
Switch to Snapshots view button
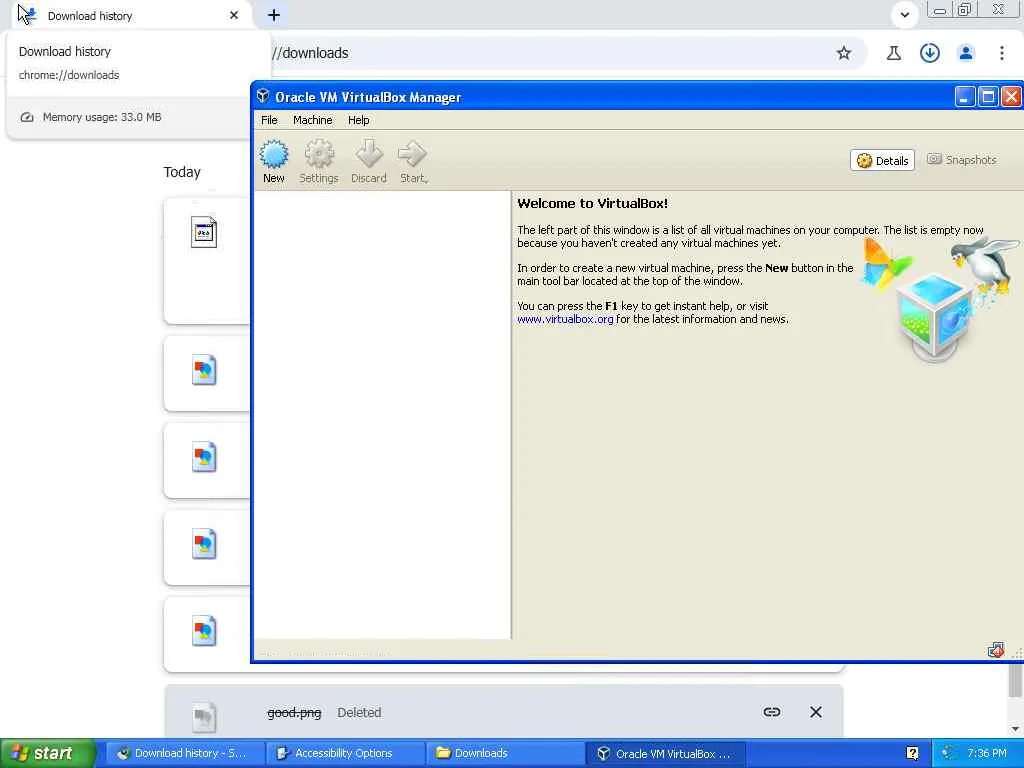(x=962, y=160)
